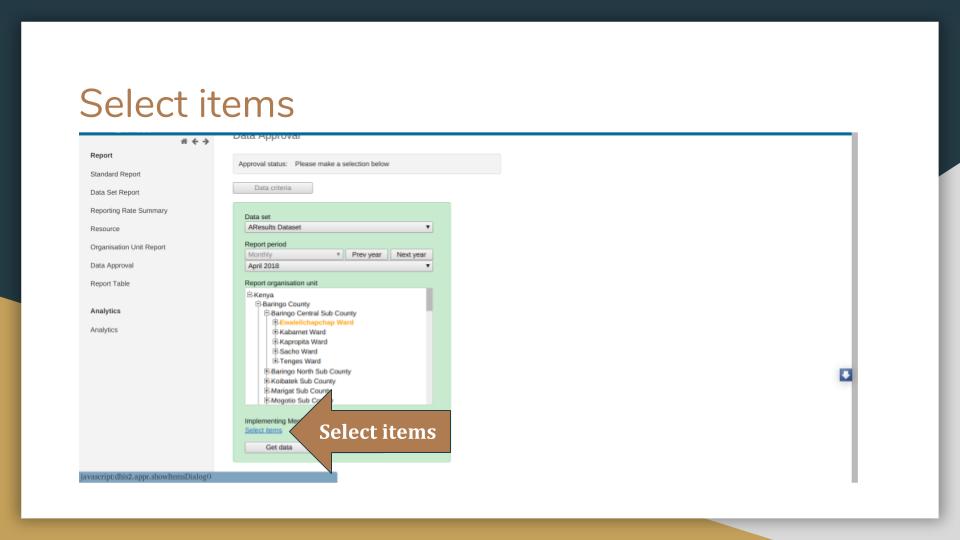Open the Data set dropdown
960x540 pixels.
click(339, 227)
